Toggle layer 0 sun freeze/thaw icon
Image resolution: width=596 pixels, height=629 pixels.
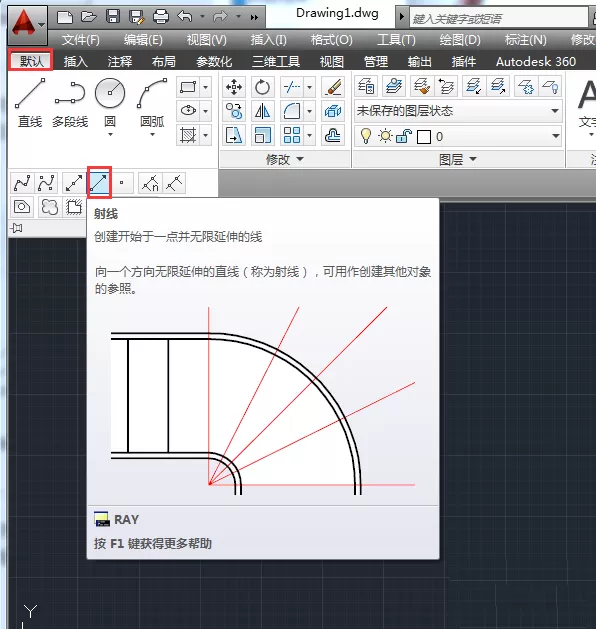pos(385,136)
